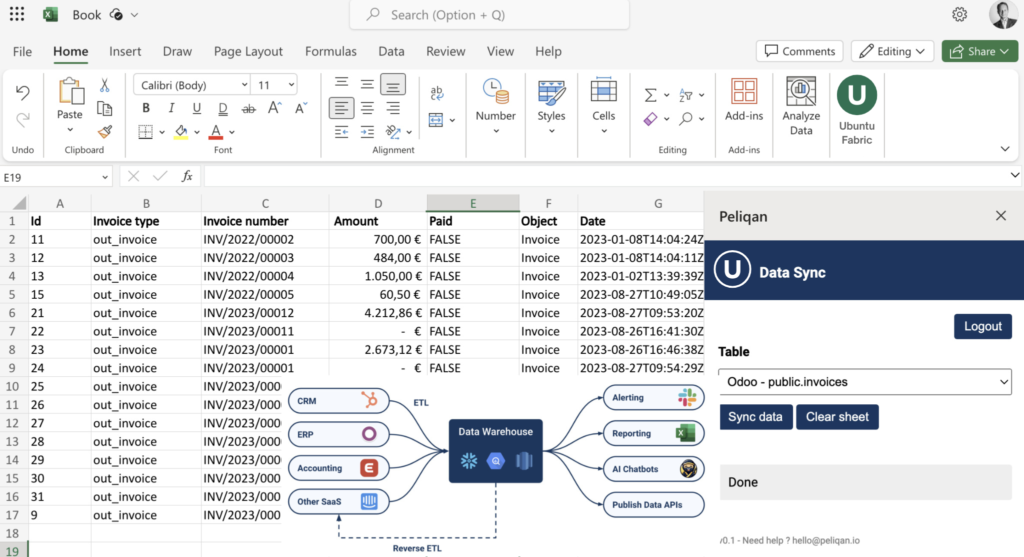
Task: Toggle Double Underline formatting
Action: (223, 108)
